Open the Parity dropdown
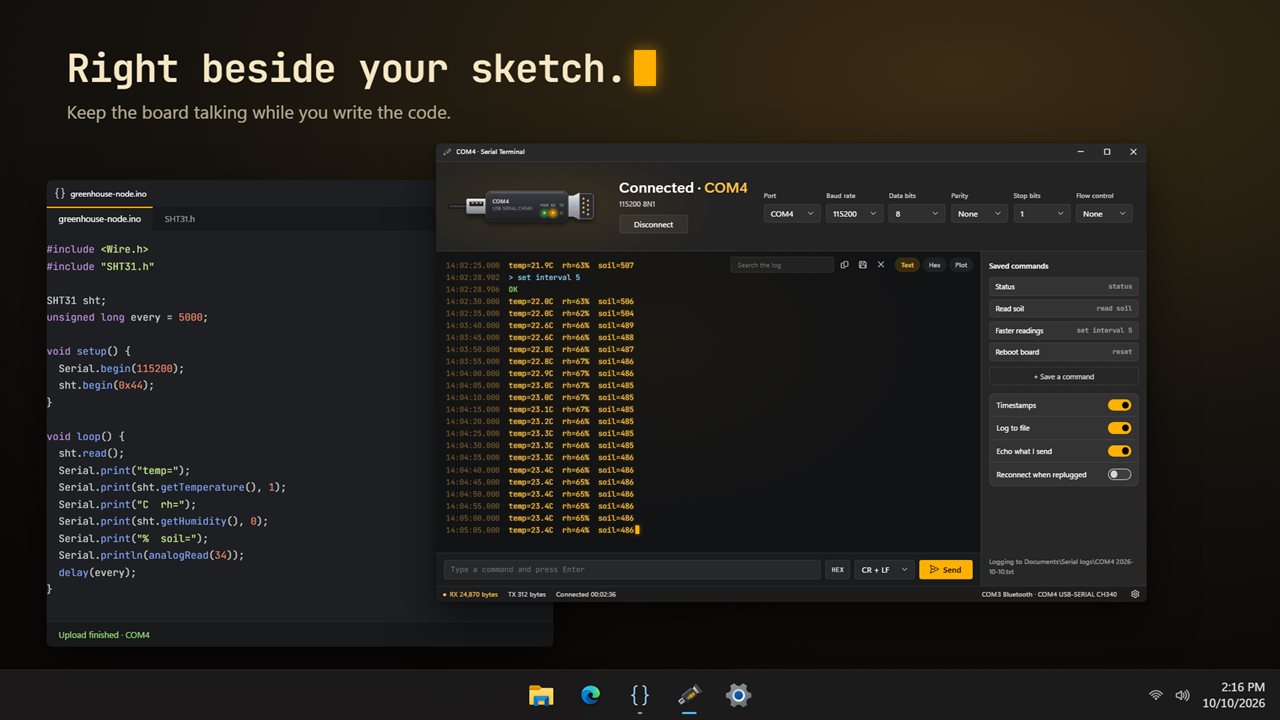Image resolution: width=1280 pixels, height=720 pixels. point(979,213)
